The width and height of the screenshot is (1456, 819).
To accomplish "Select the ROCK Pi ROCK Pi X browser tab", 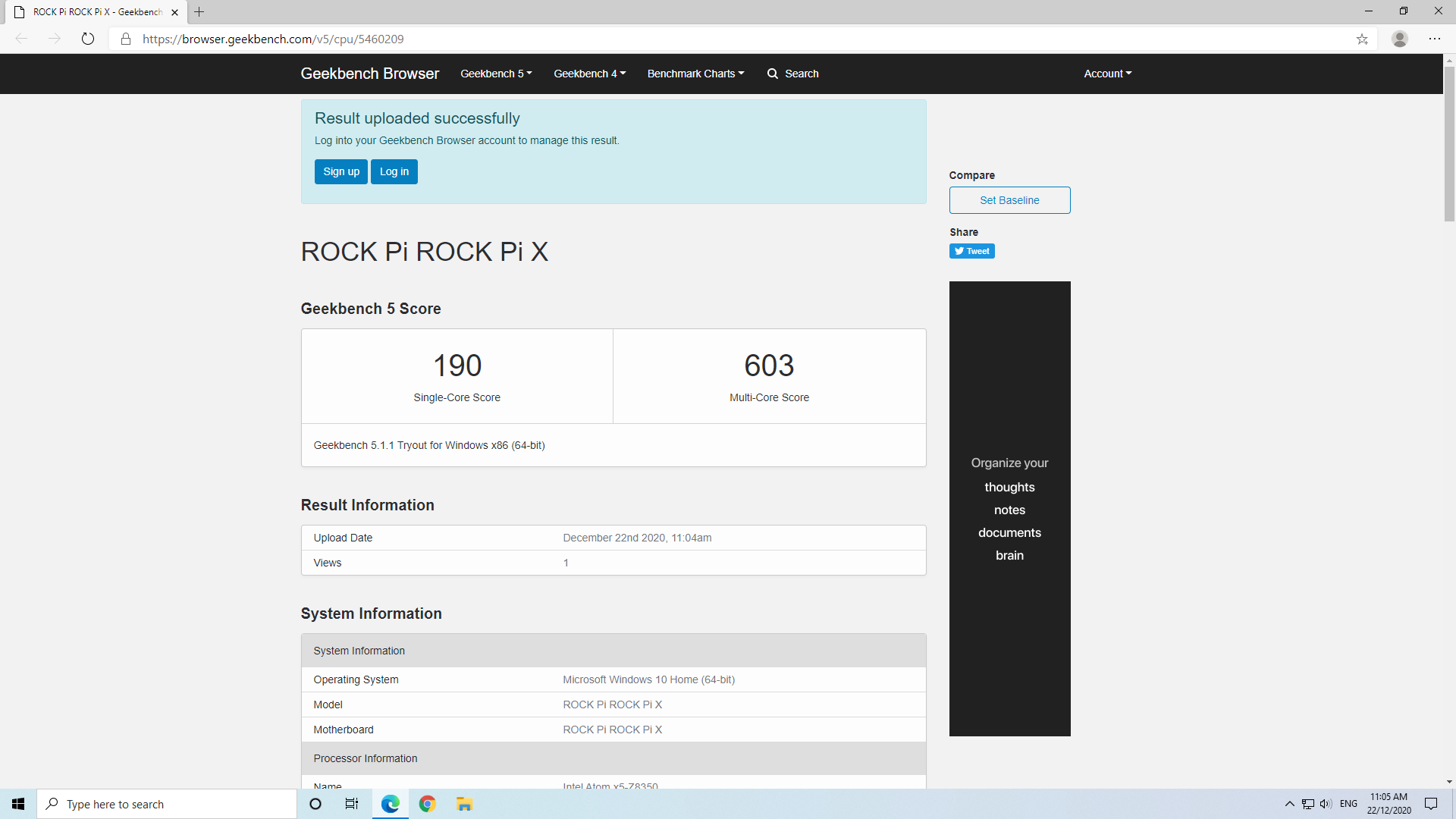I will click(97, 12).
